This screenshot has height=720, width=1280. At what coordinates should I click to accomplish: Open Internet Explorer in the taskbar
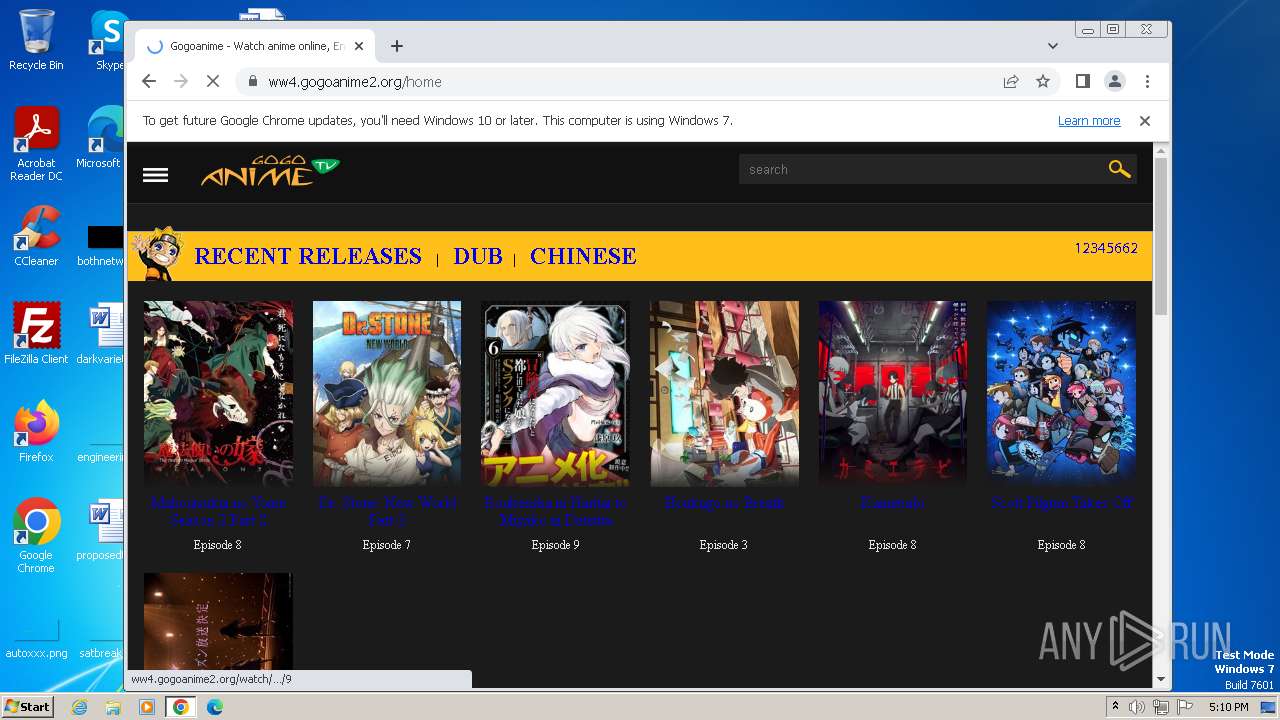click(79, 707)
